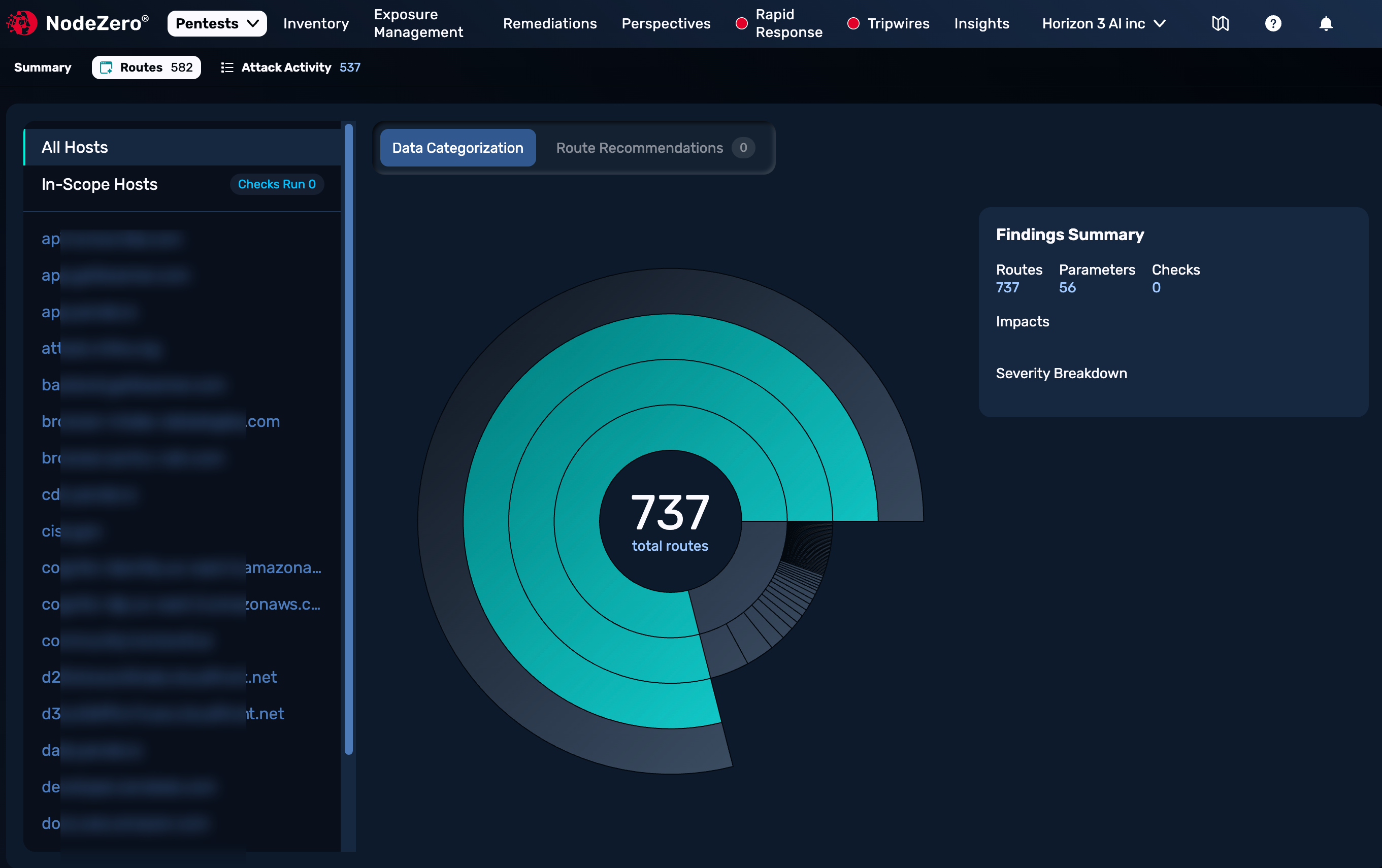The height and width of the screenshot is (868, 1382).
Task: Open the Insights page
Action: pos(981,23)
